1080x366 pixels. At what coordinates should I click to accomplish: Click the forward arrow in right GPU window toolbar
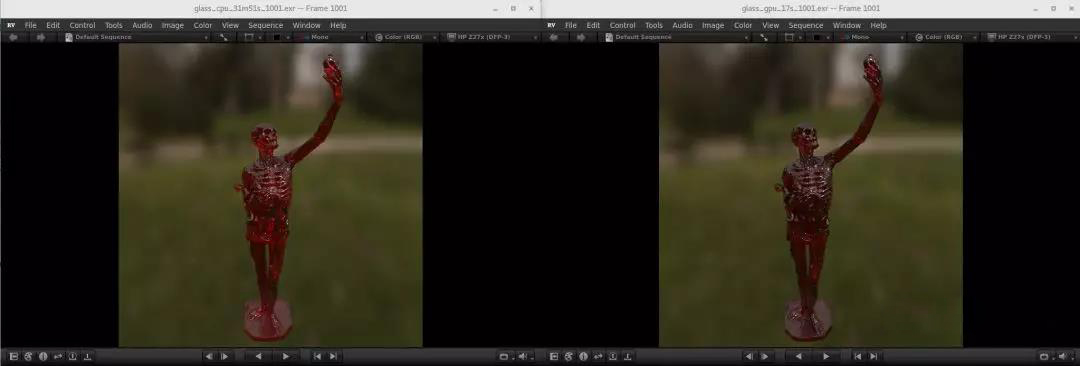point(581,37)
